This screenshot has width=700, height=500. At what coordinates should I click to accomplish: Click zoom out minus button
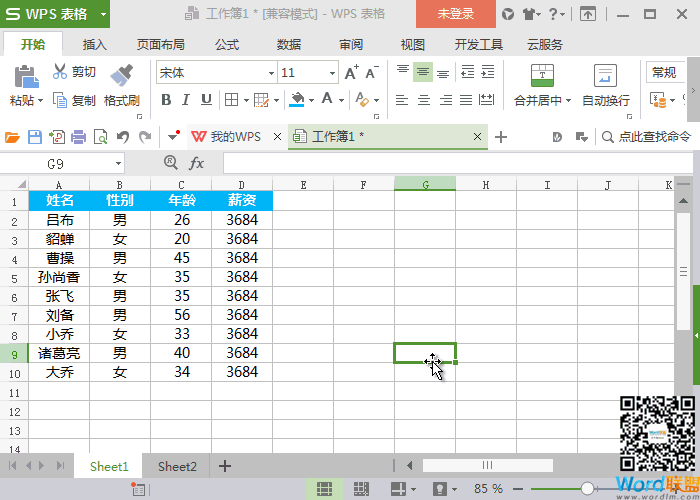tap(517, 489)
